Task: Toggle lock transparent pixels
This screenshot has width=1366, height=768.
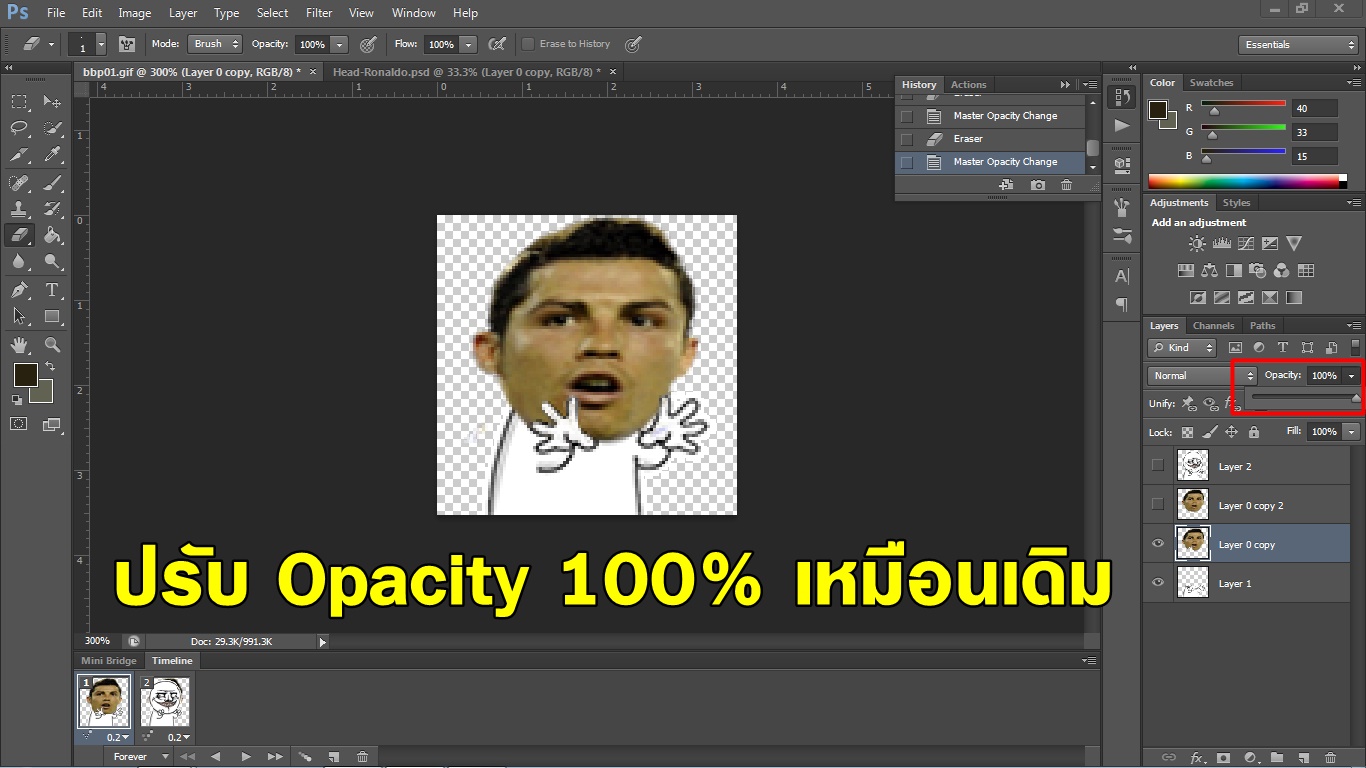Action: [1187, 432]
